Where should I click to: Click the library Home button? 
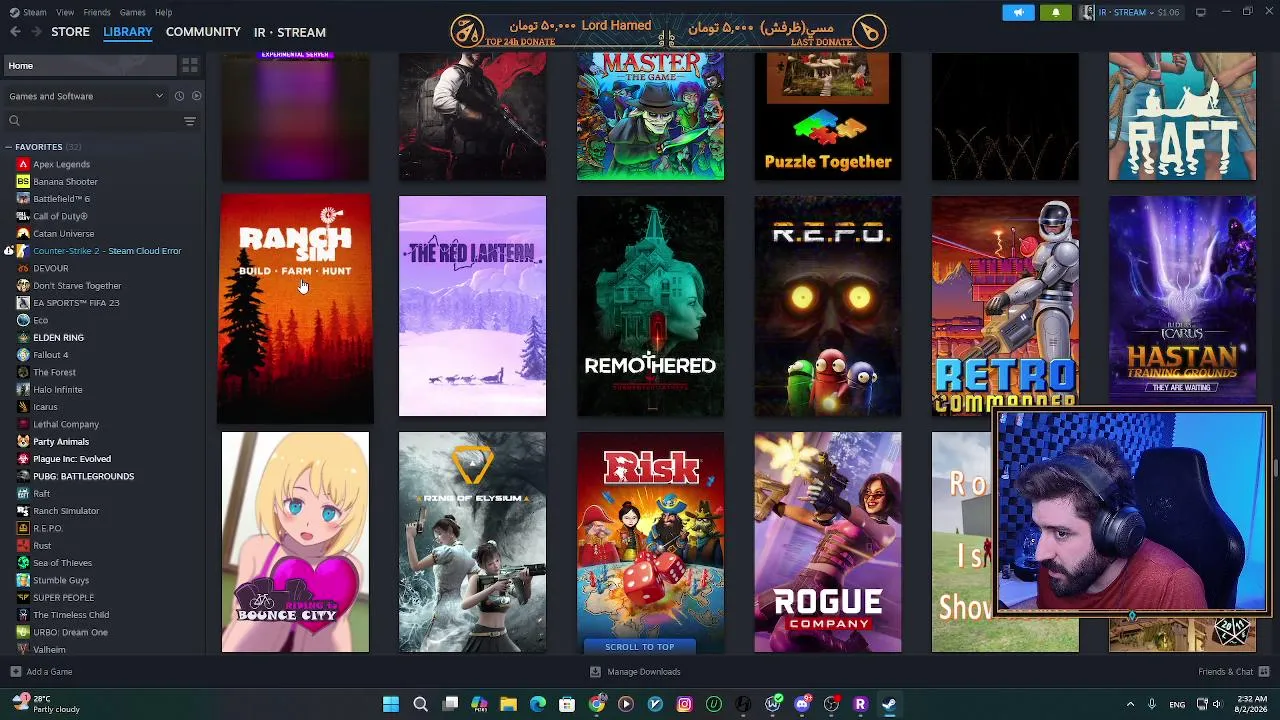pos(90,65)
